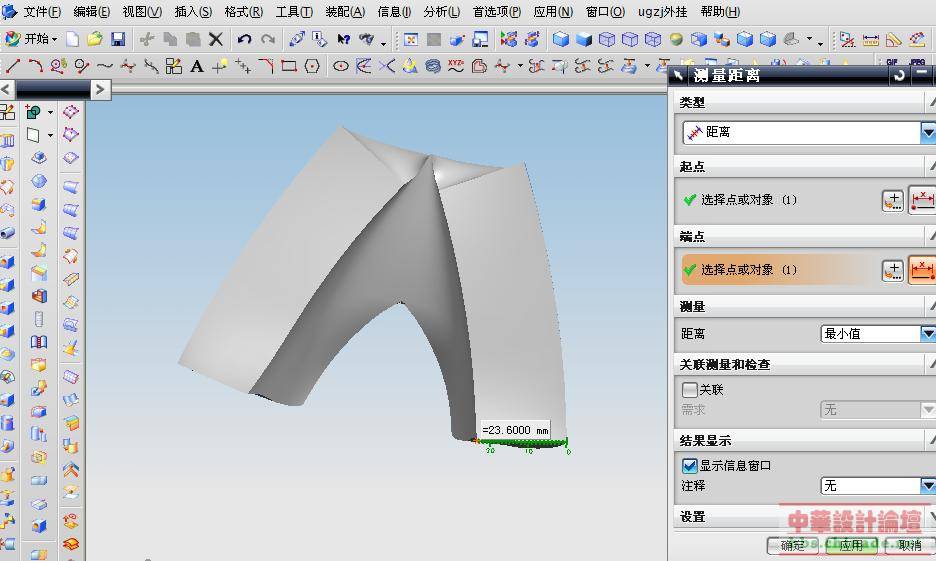Open the 注释 dropdown set to 无
Viewport: 936px width, 561px height.
927,486
